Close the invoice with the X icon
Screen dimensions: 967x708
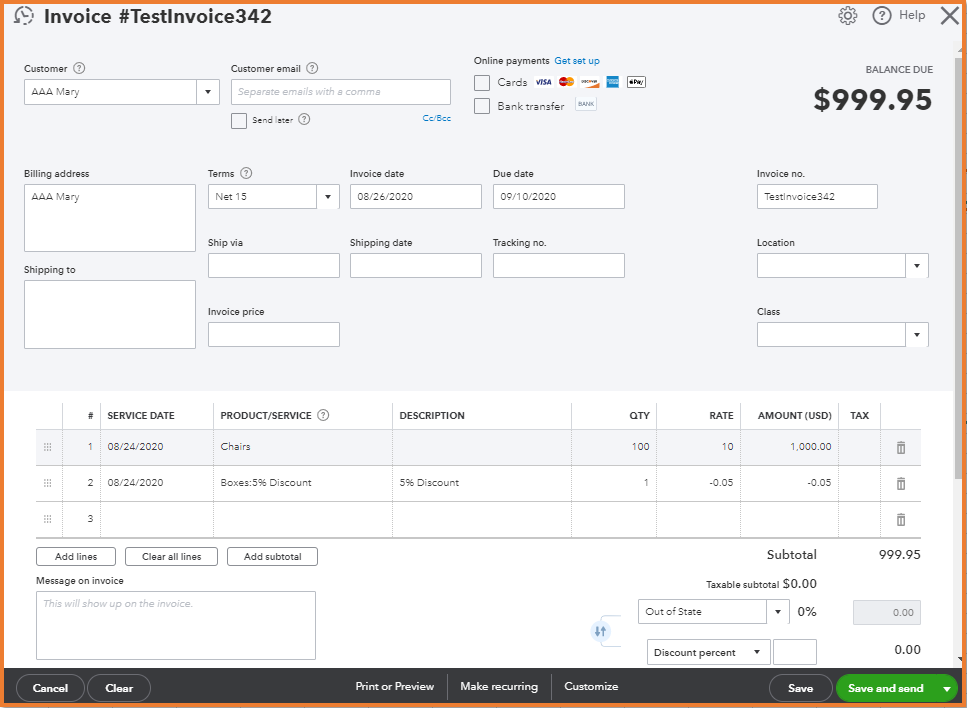pos(950,15)
